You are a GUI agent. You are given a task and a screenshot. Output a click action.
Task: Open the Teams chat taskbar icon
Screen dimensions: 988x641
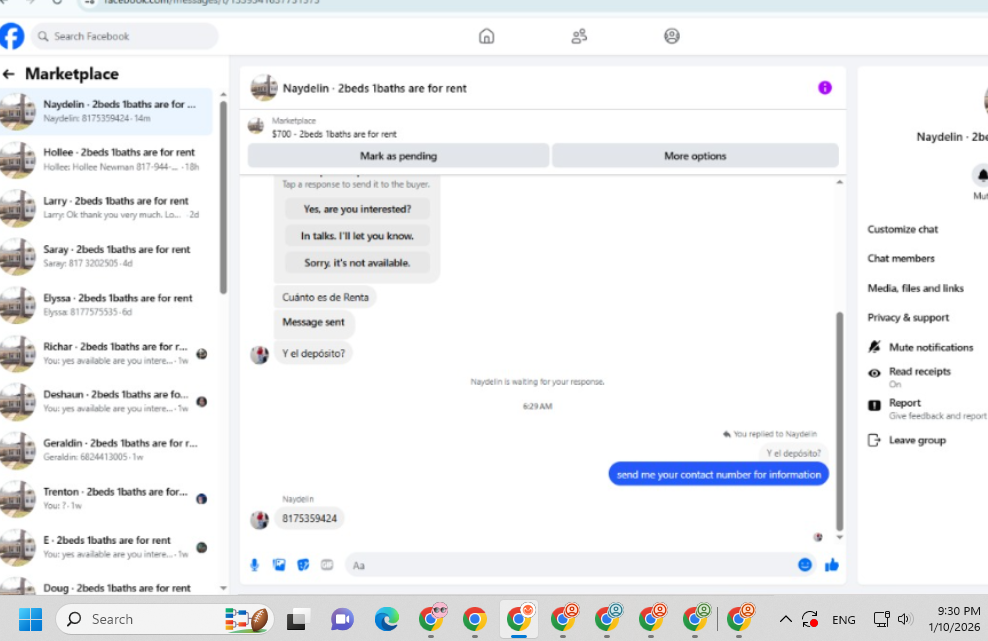tap(342, 619)
